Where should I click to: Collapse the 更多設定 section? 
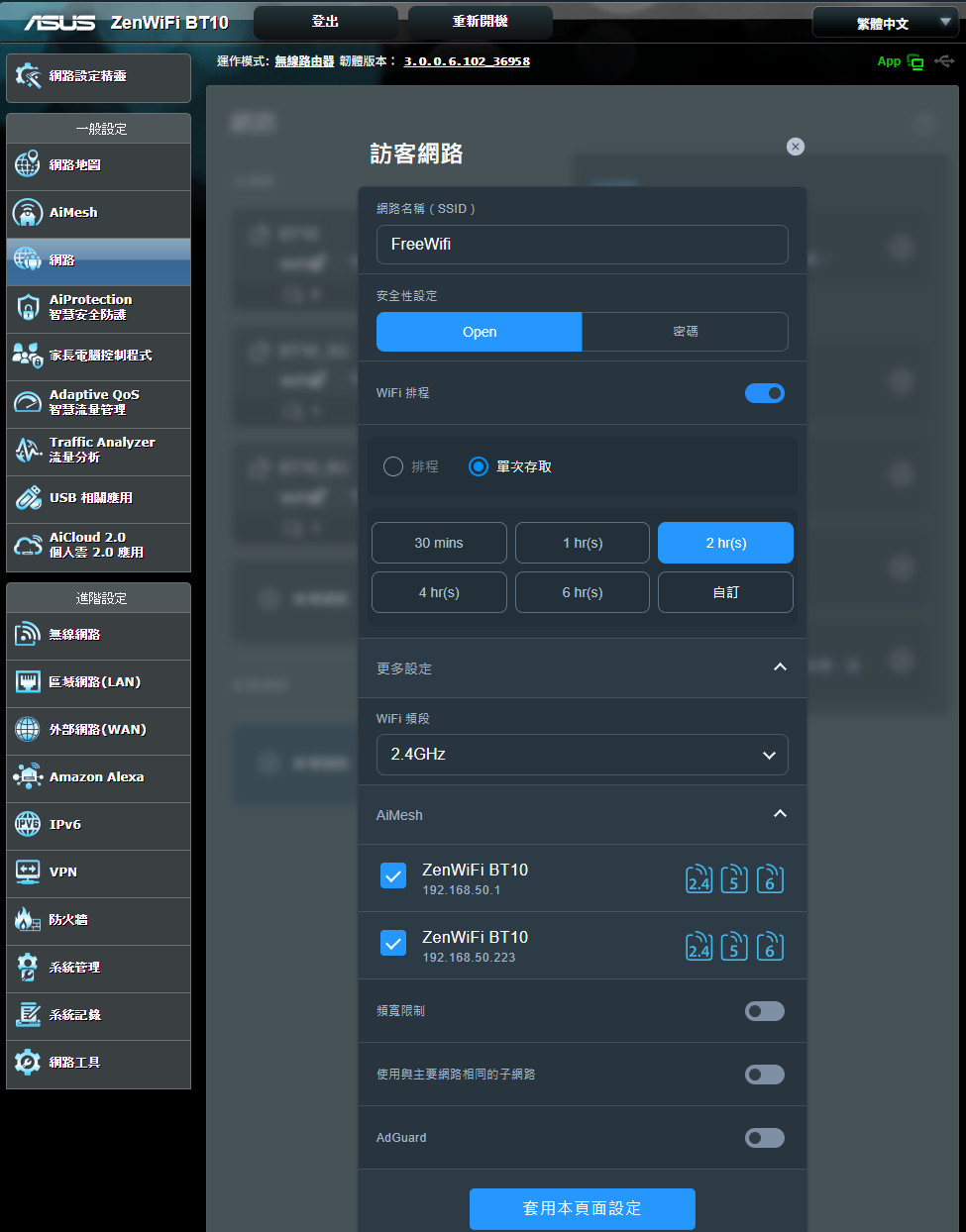[x=780, y=667]
